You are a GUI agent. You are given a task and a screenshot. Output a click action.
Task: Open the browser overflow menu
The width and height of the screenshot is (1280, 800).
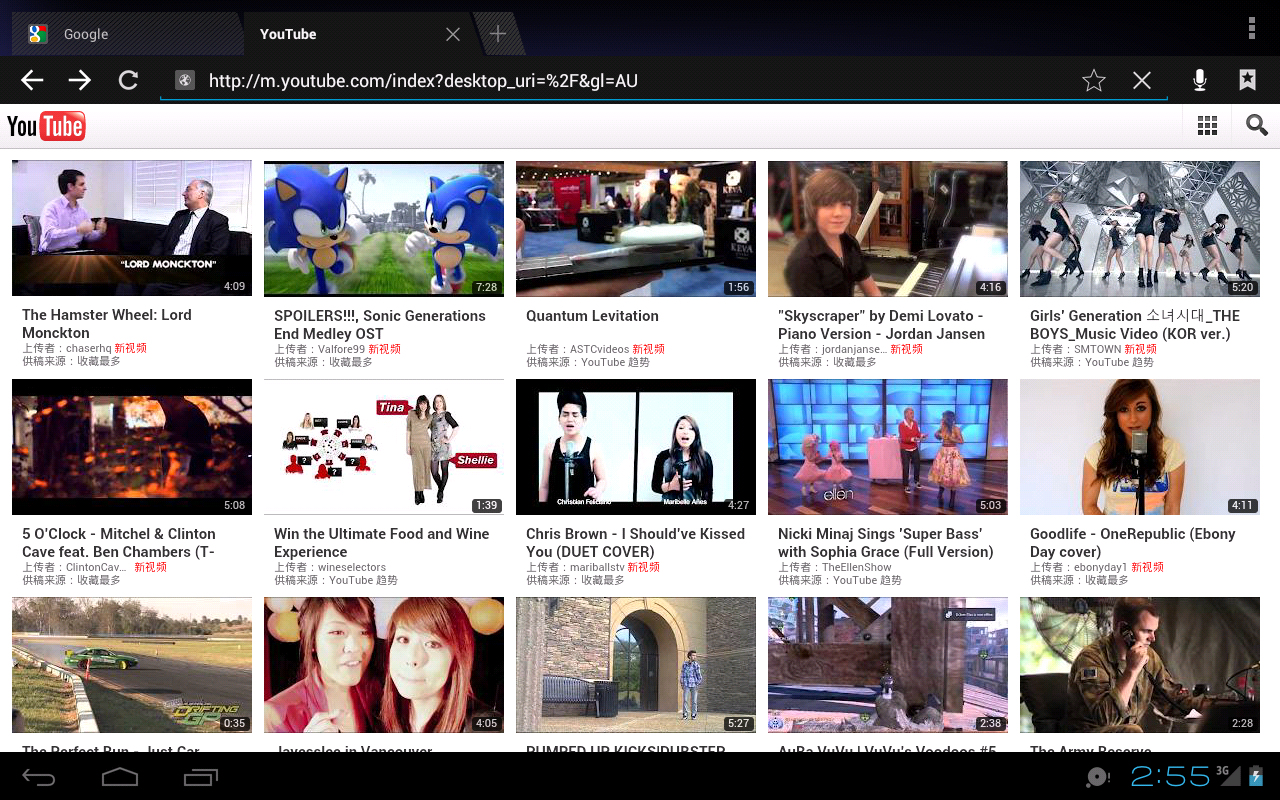click(x=1251, y=28)
